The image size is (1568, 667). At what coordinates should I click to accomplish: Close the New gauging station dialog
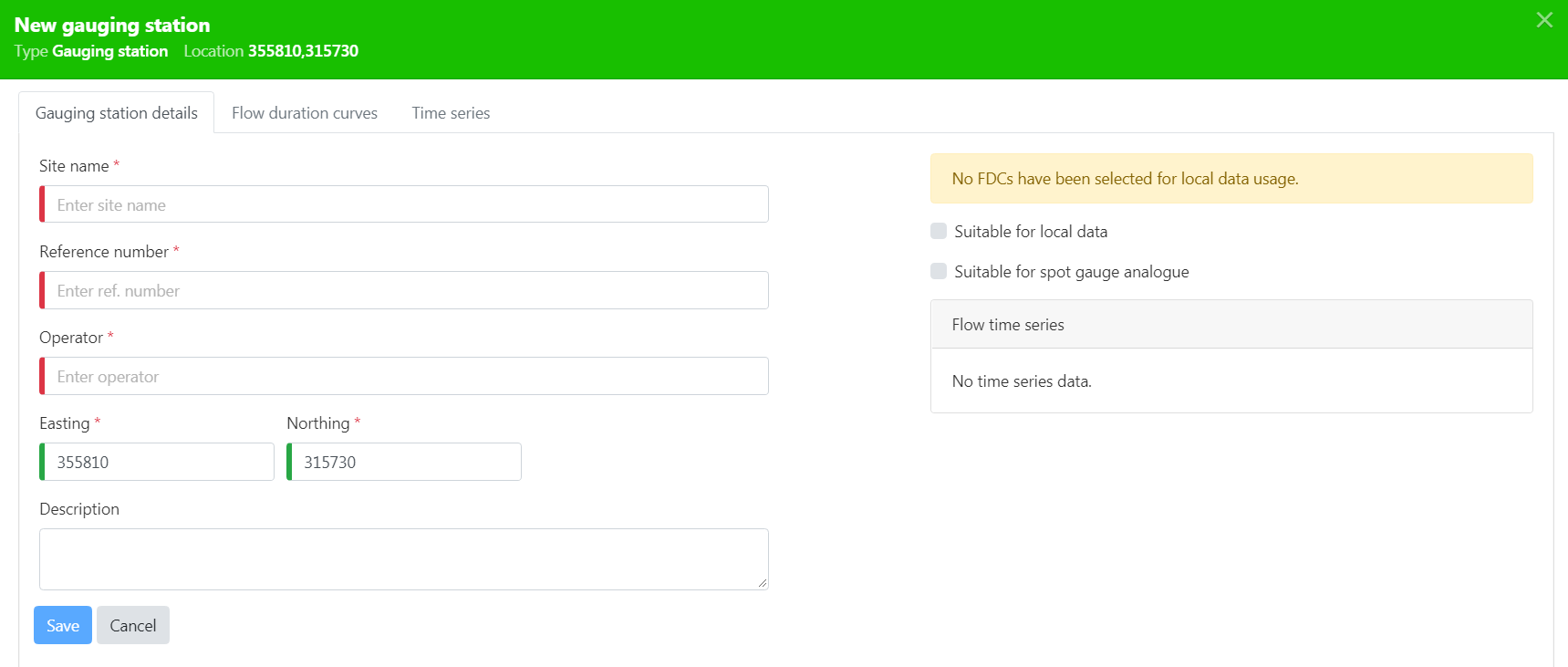point(1543,20)
